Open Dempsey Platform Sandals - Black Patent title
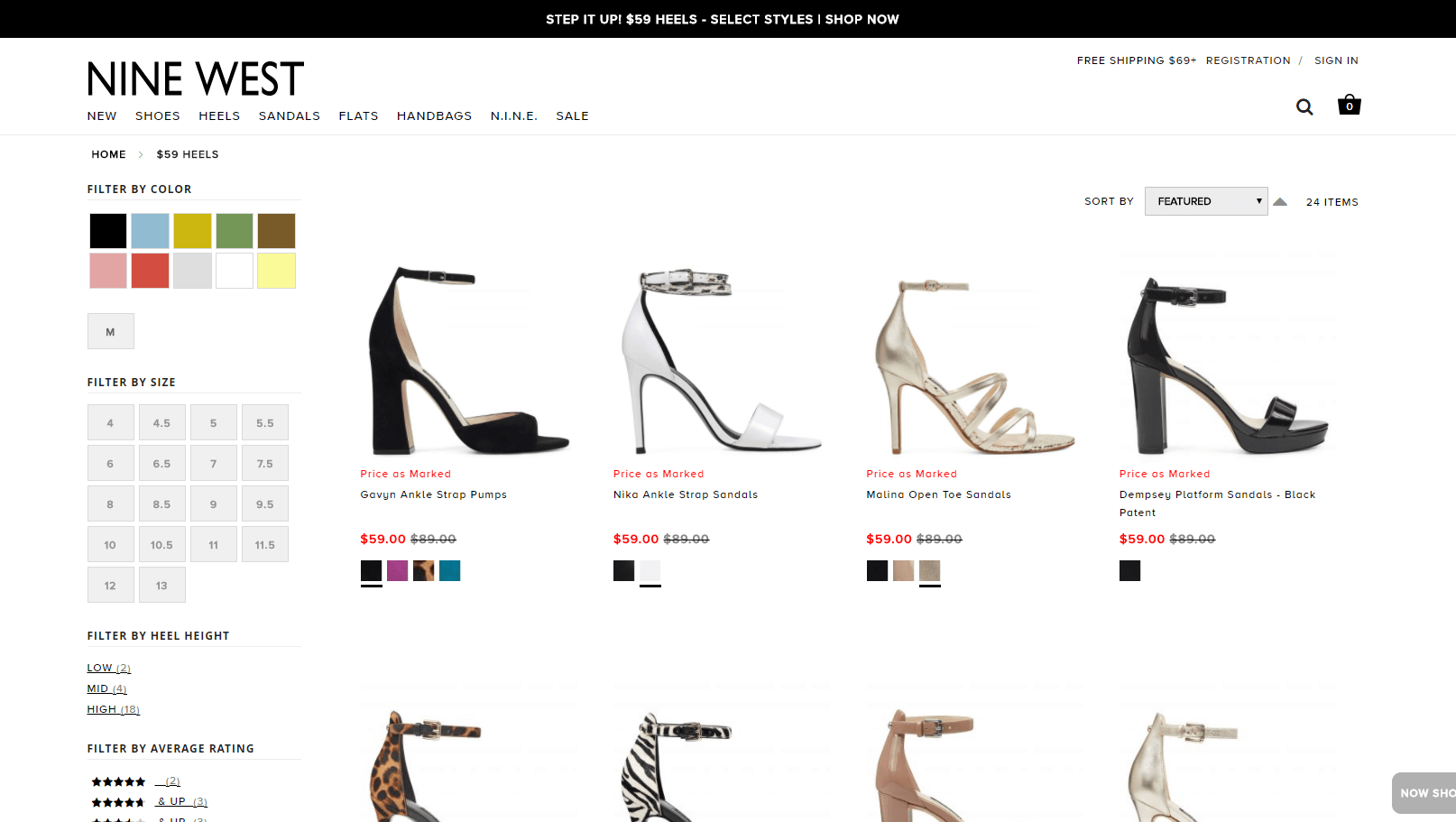 click(1218, 503)
